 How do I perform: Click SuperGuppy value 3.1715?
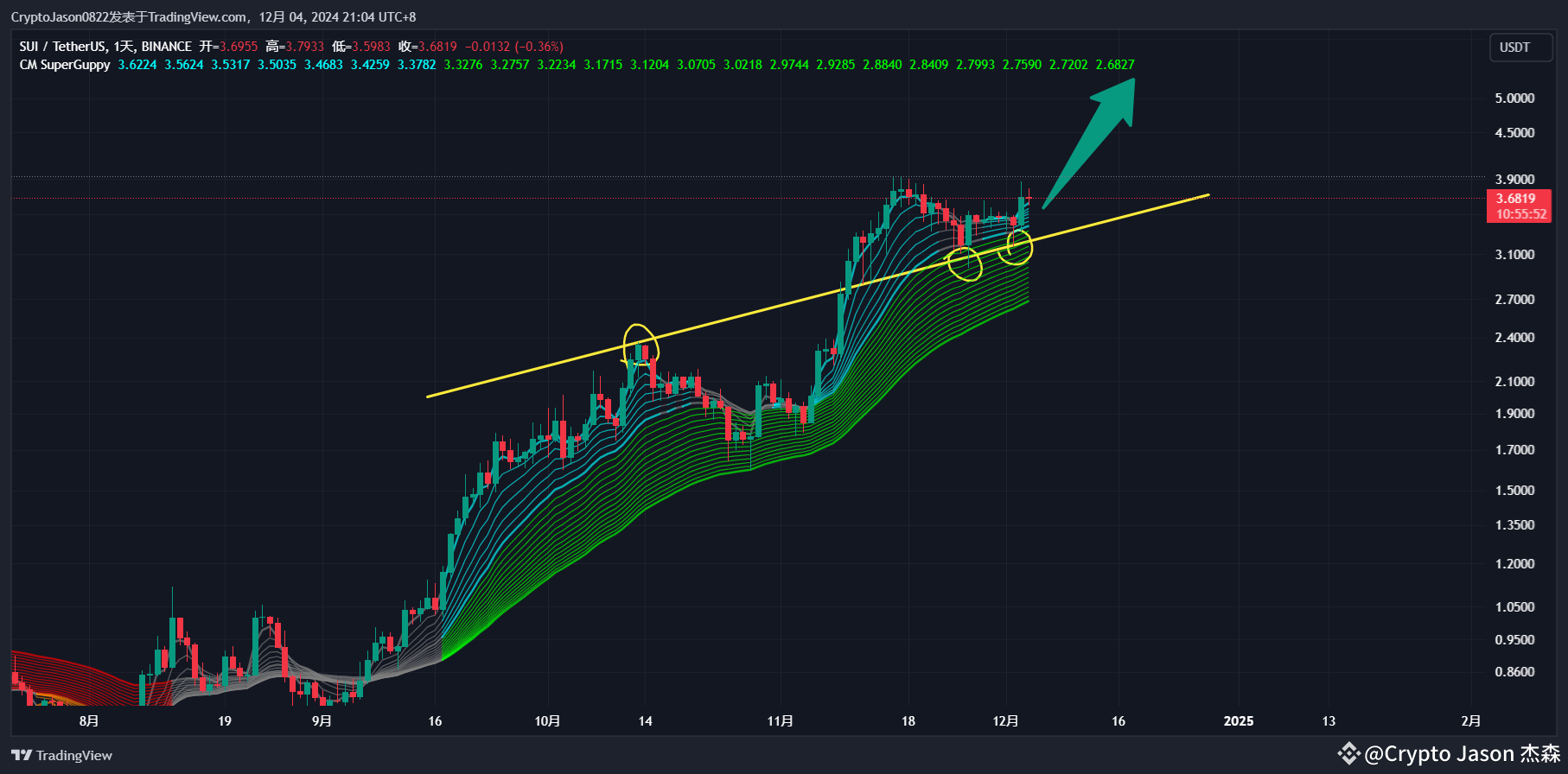[x=602, y=65]
